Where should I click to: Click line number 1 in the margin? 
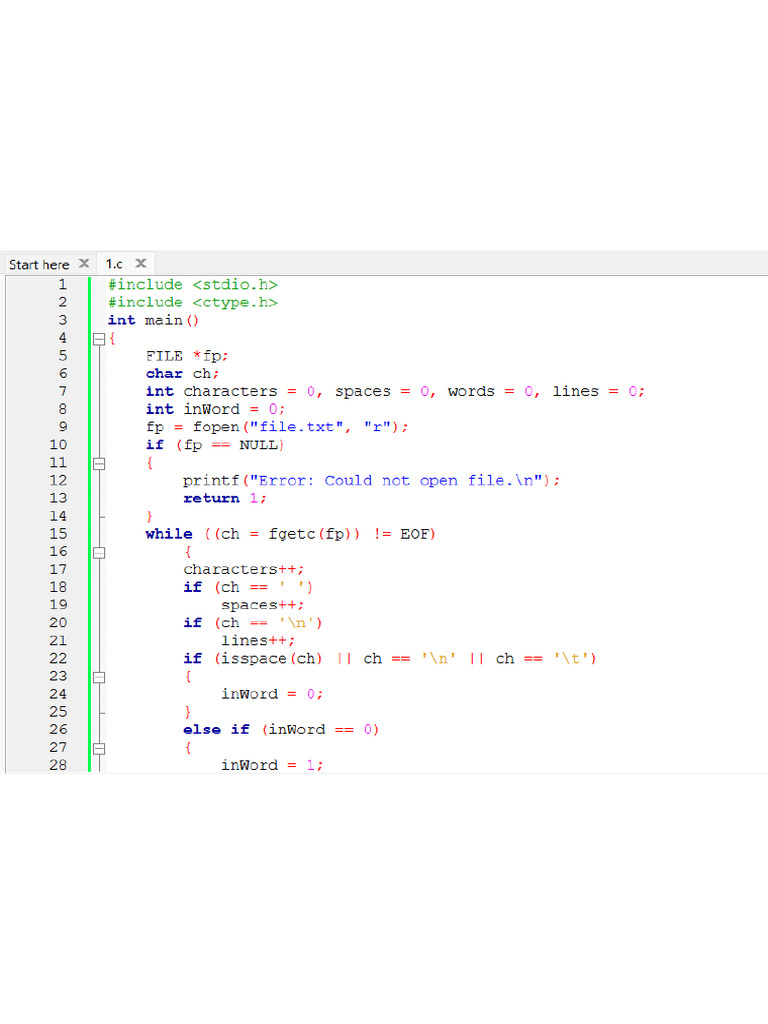click(x=63, y=285)
